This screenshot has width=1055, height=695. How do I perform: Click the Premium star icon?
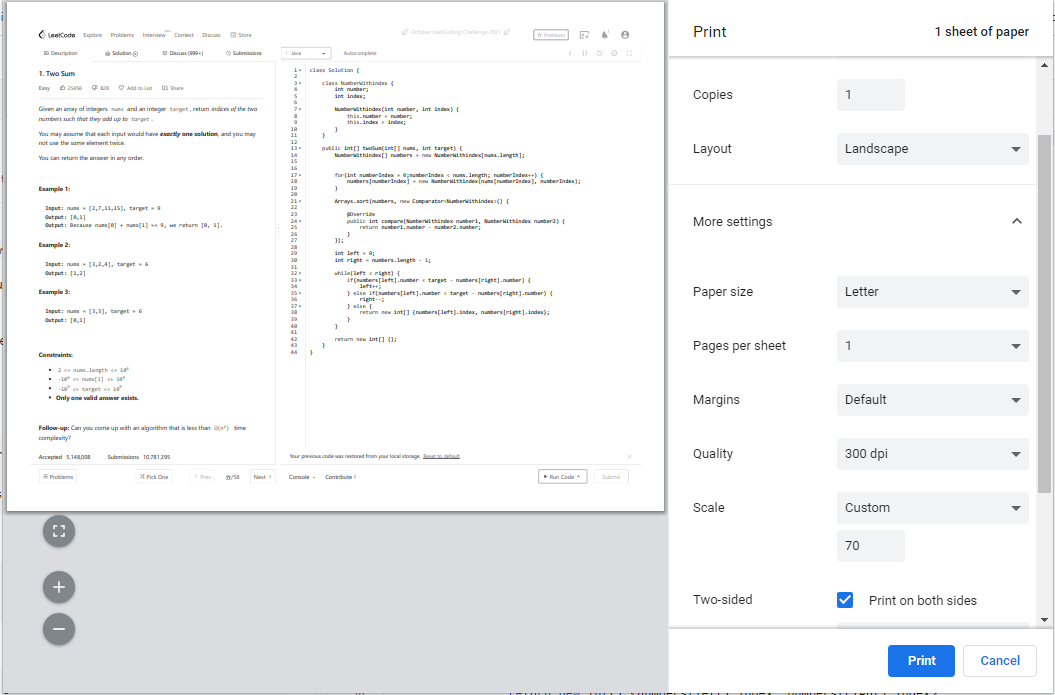click(x=540, y=34)
